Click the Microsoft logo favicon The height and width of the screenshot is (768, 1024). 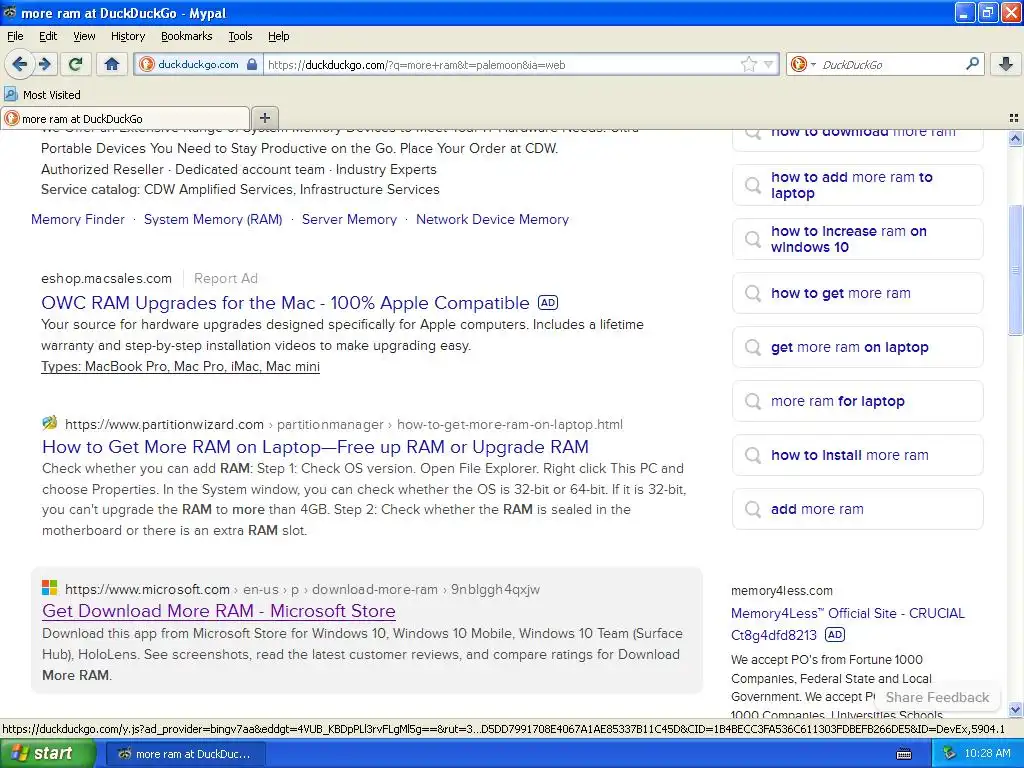[x=50, y=588]
